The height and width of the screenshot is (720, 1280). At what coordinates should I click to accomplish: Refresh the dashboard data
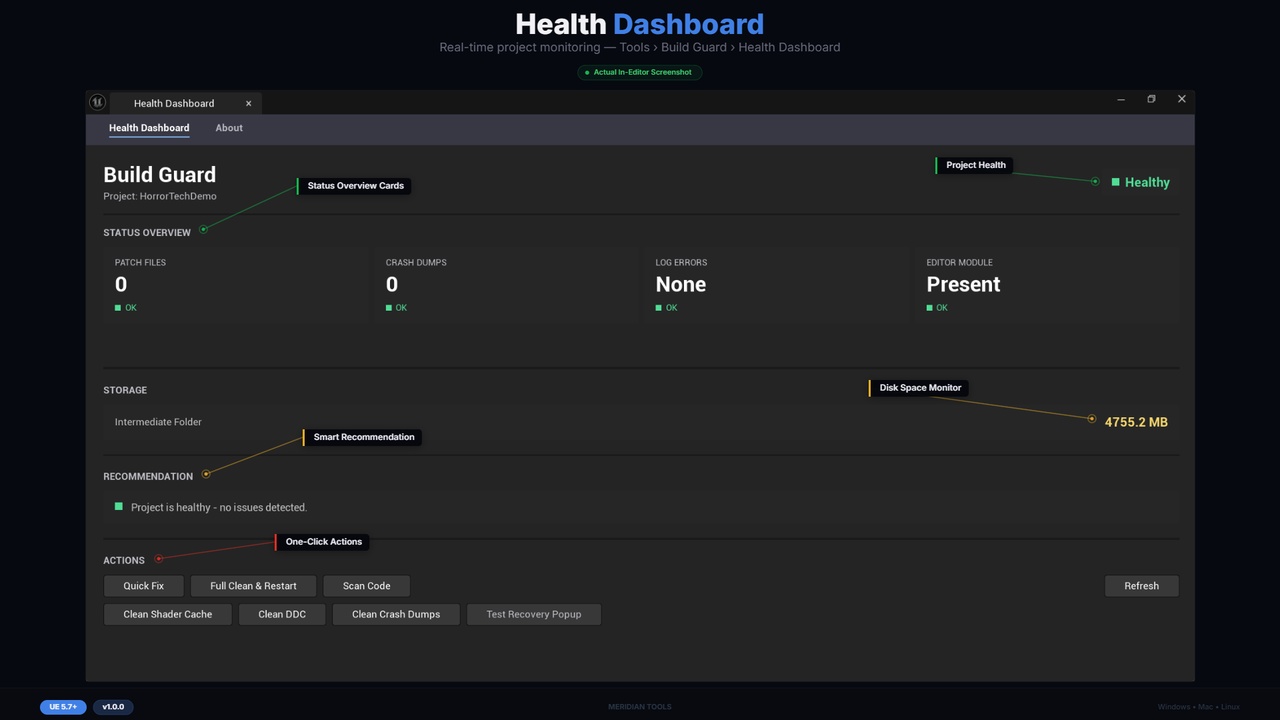coord(1141,586)
